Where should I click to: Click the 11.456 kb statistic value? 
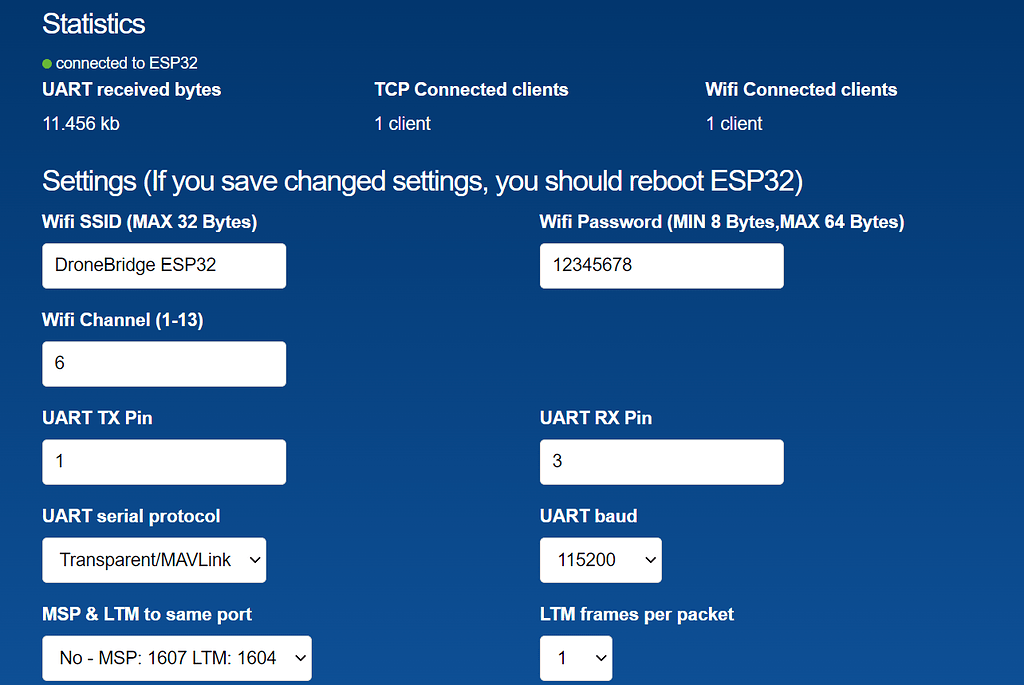(x=80, y=123)
